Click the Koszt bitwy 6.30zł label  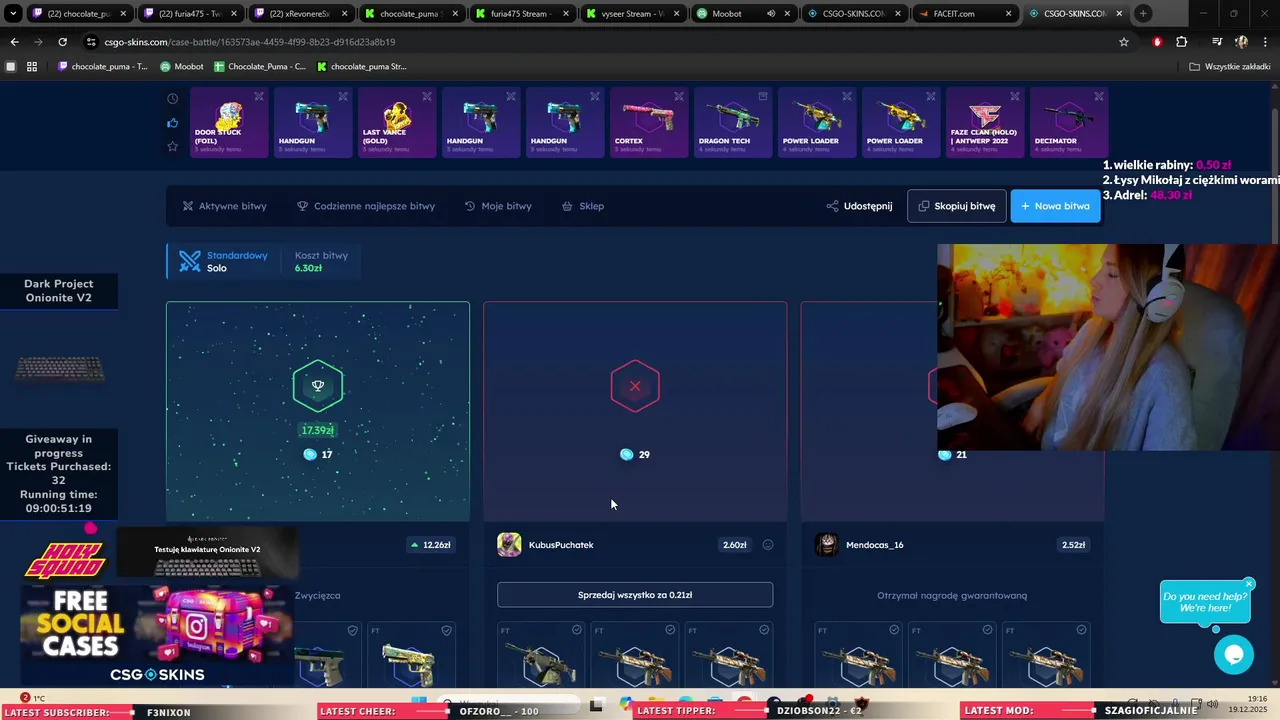321,262
